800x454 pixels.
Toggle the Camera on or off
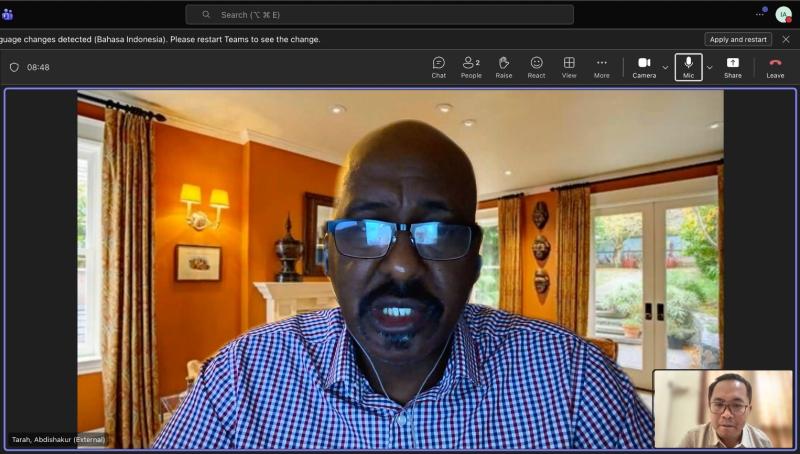(644, 67)
